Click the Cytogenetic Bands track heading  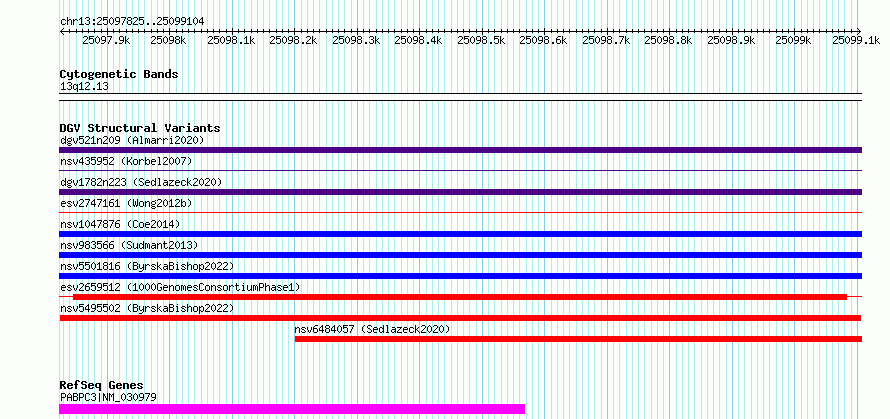click(x=119, y=74)
